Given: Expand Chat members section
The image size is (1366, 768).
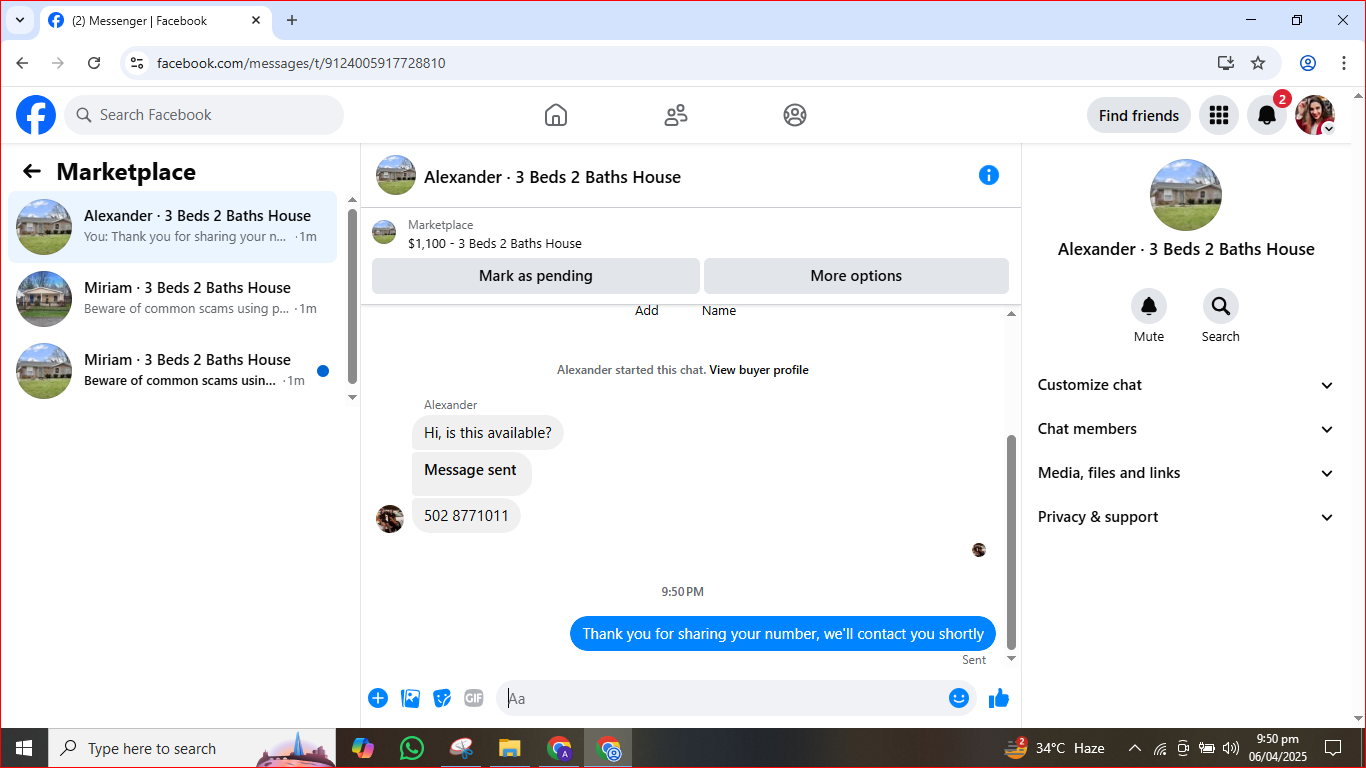Looking at the screenshot, I should [x=1185, y=429].
